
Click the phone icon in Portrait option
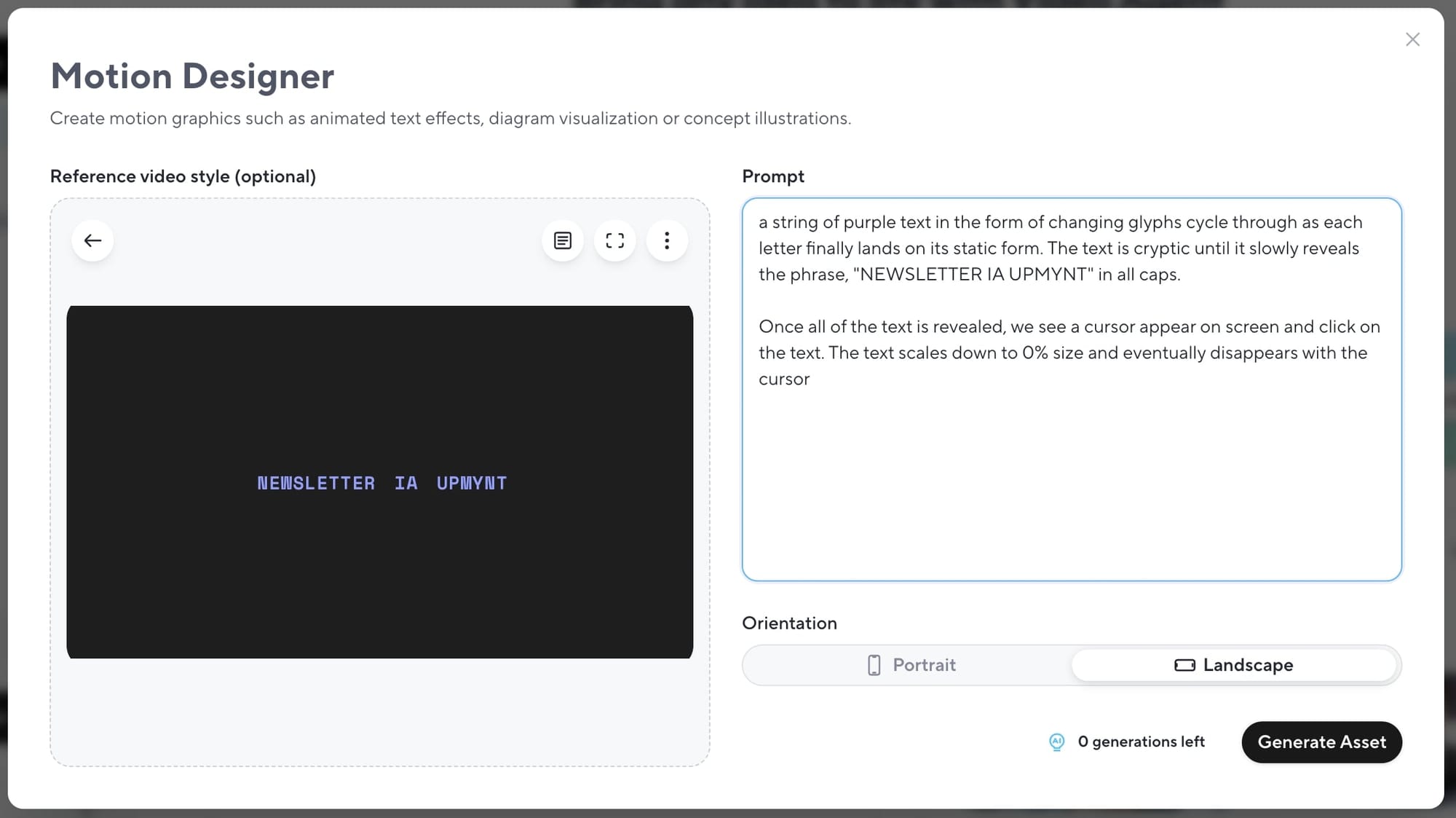pyautogui.click(x=874, y=665)
